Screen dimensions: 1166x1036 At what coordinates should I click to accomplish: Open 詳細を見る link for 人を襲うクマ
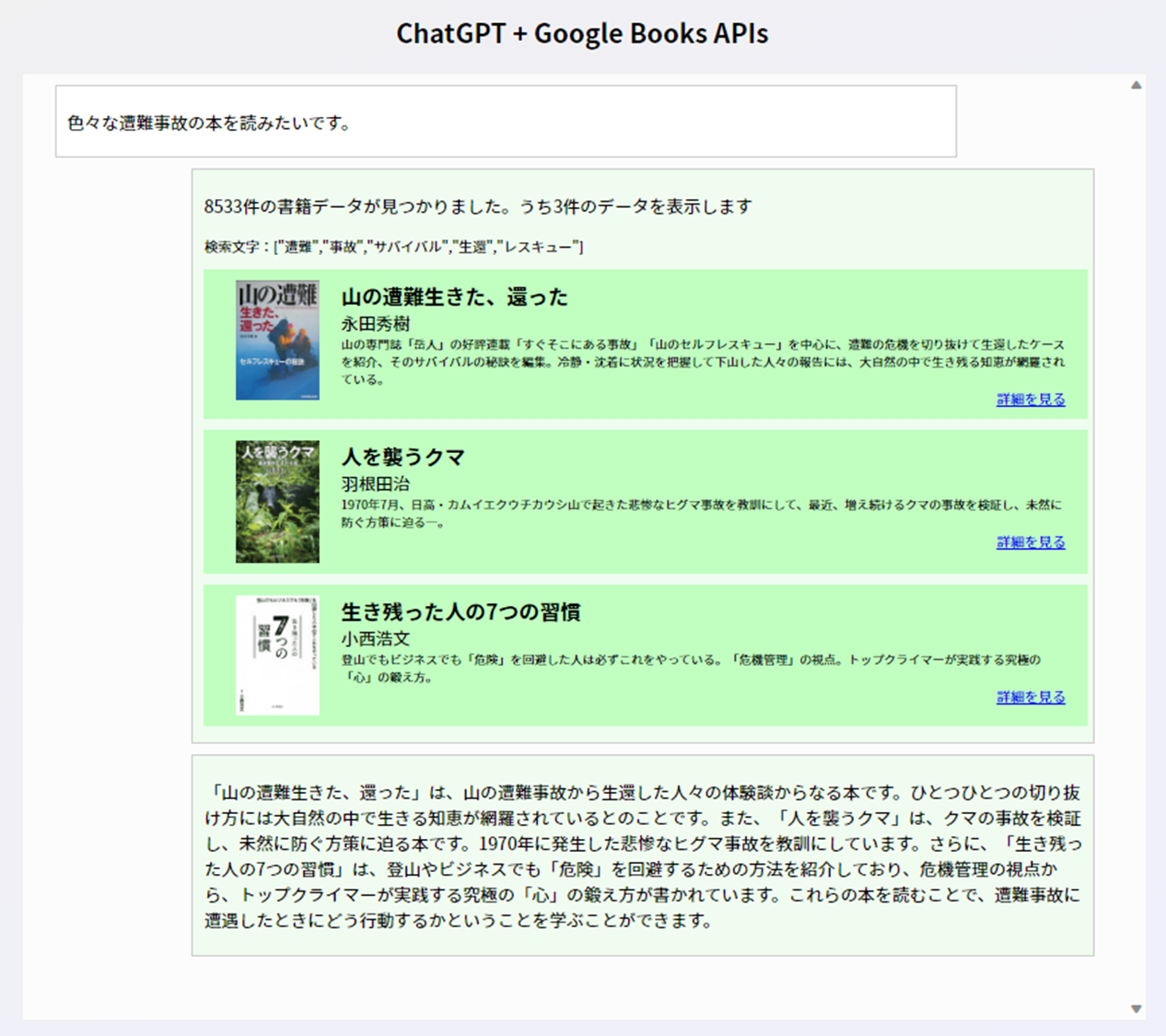pos(1031,542)
